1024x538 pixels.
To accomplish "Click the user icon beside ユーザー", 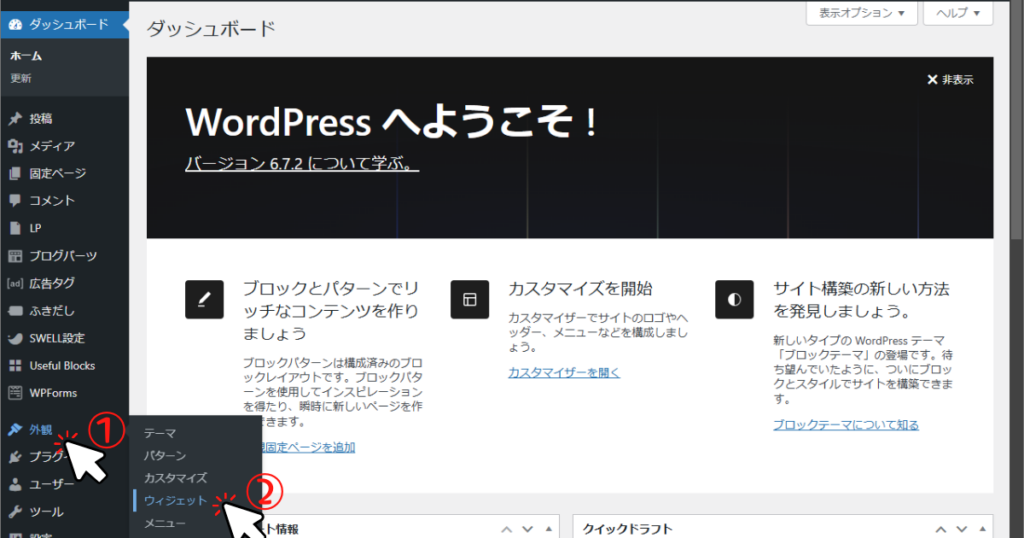I will [x=15, y=484].
